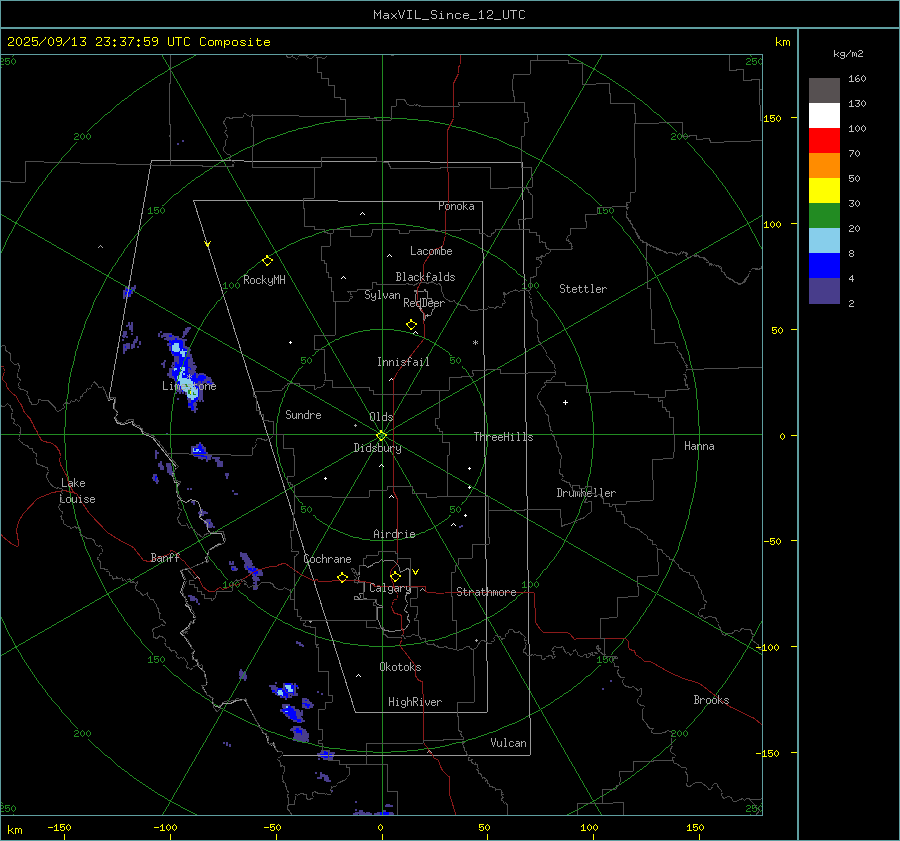Click the white plus marker south of Stettler
Viewport: 900px width, 841px height.
(x=565, y=402)
